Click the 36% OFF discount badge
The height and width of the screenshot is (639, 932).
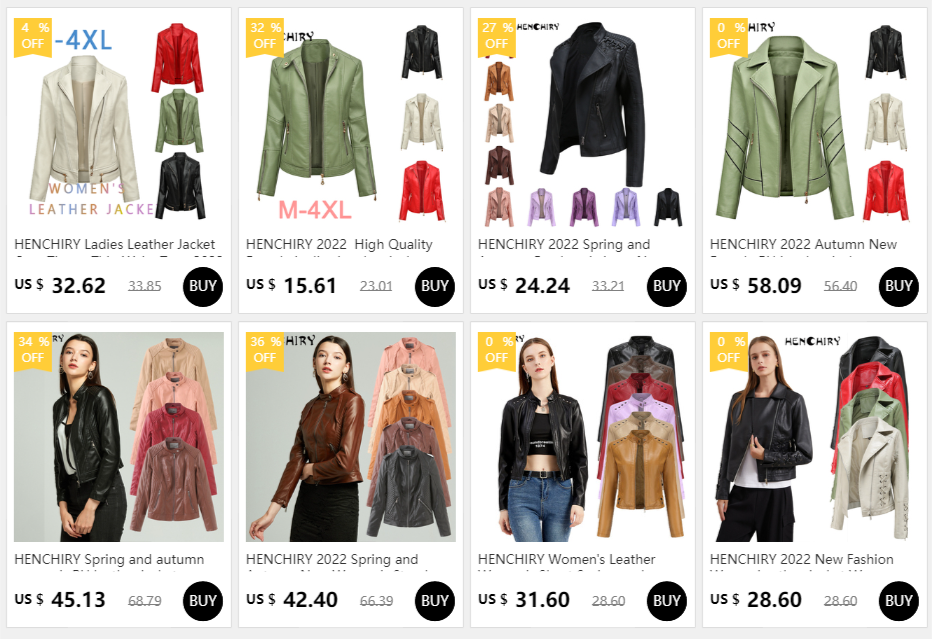coord(265,351)
